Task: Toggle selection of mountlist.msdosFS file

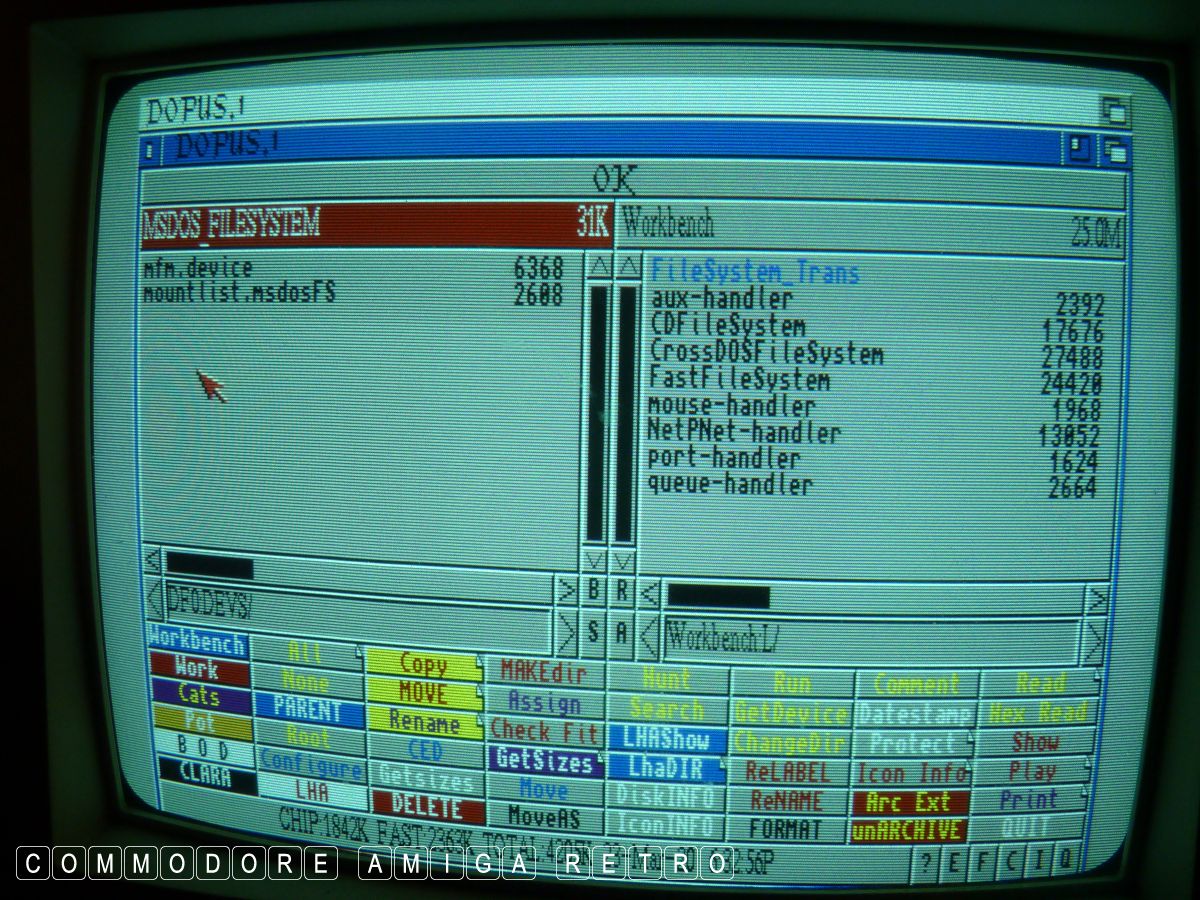Action: [239, 294]
